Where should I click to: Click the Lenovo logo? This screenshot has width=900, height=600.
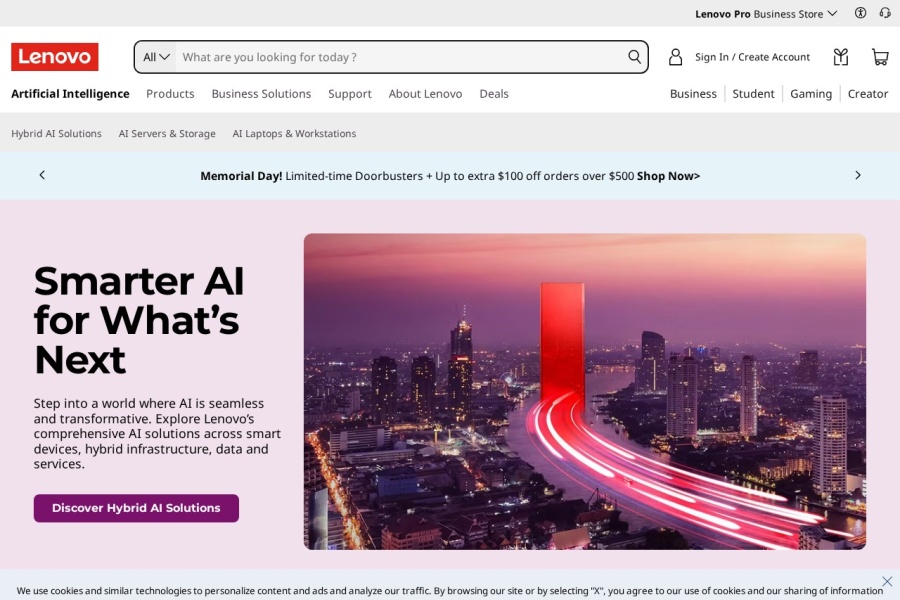point(55,57)
